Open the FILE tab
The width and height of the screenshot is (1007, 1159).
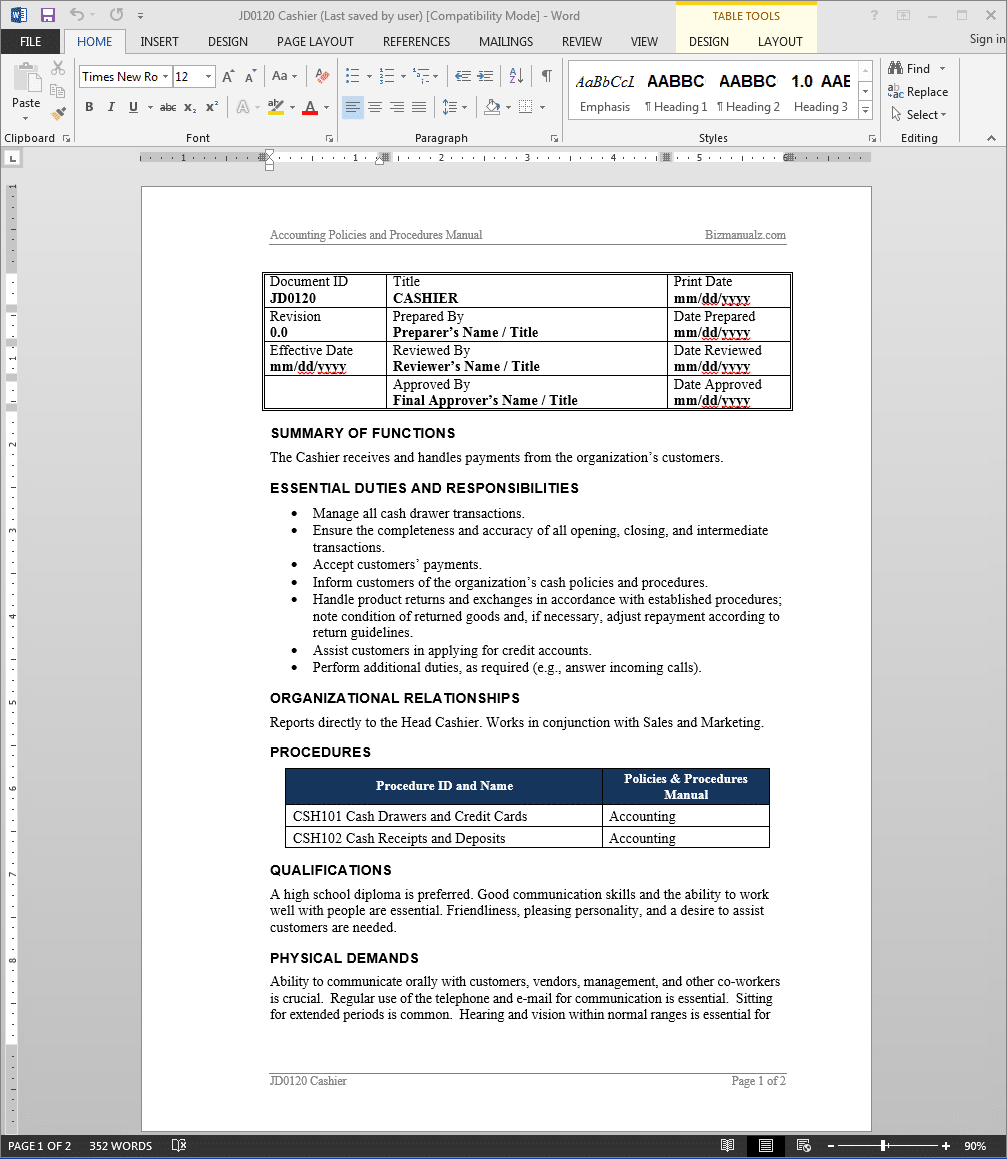pos(30,41)
